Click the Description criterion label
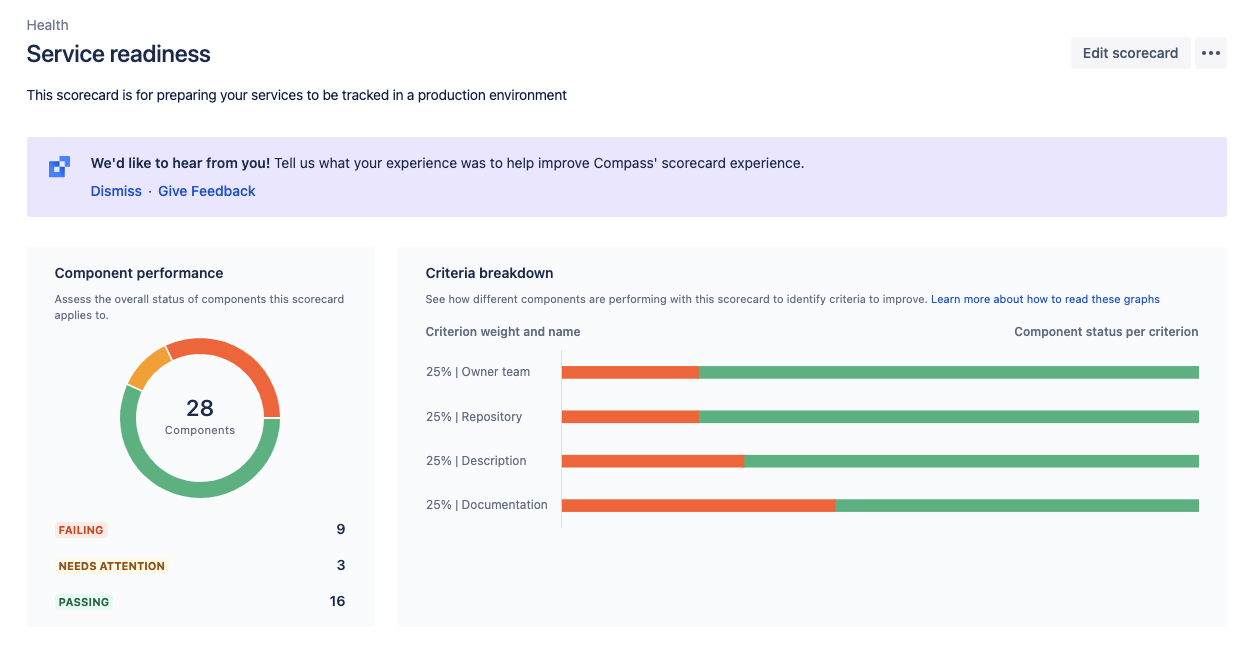The height and width of the screenshot is (645, 1254). [x=476, y=461]
